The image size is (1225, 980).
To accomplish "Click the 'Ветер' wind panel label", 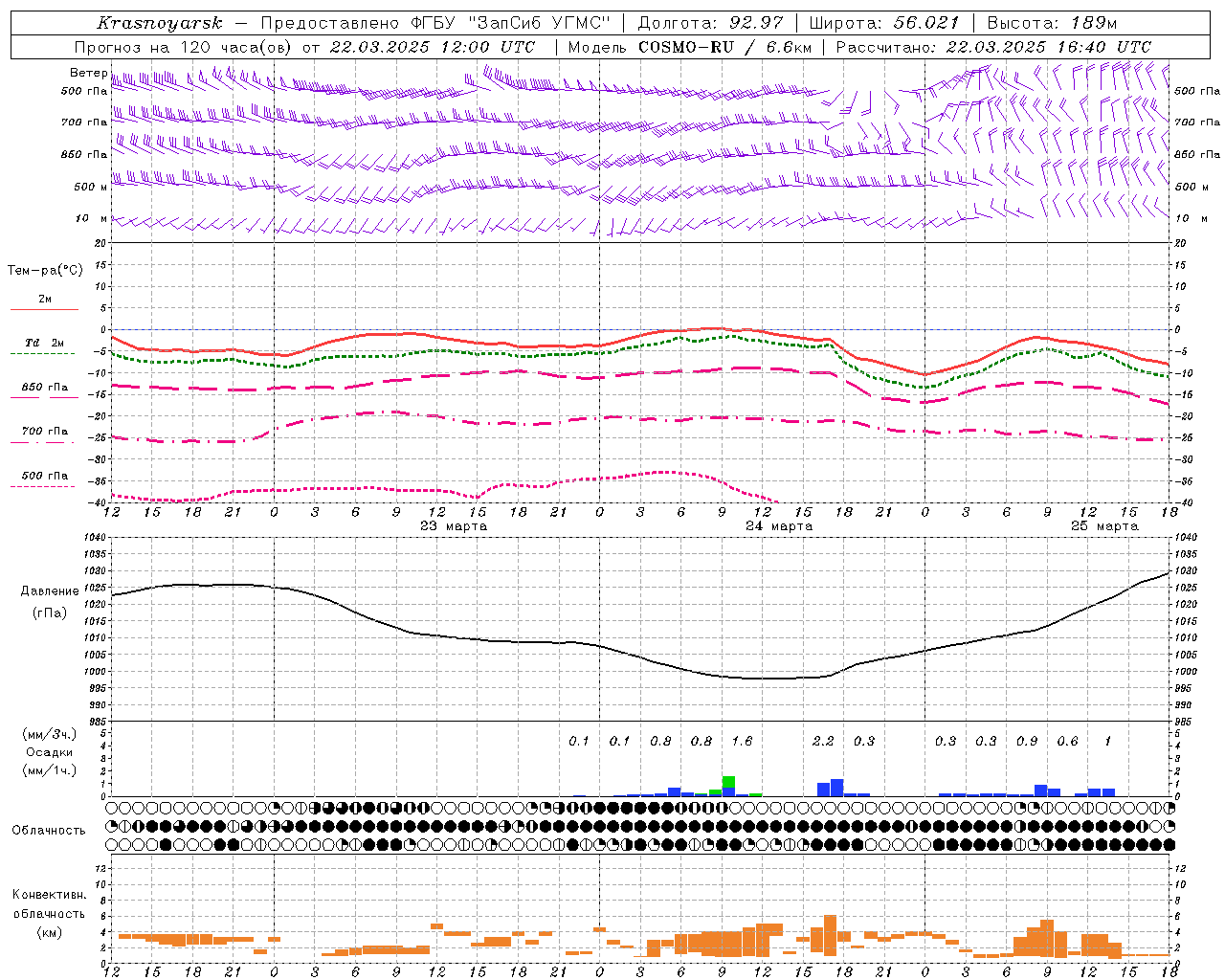I will point(88,73).
